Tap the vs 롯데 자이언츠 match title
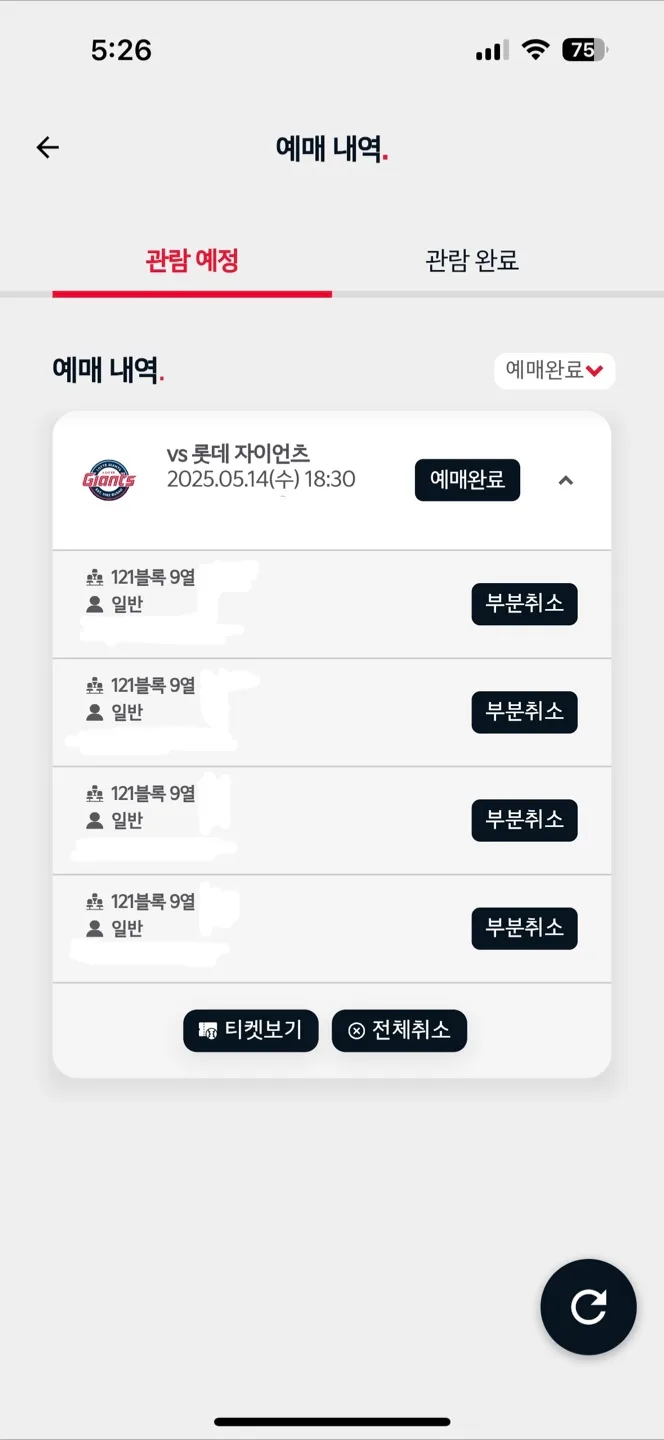 (x=238, y=454)
